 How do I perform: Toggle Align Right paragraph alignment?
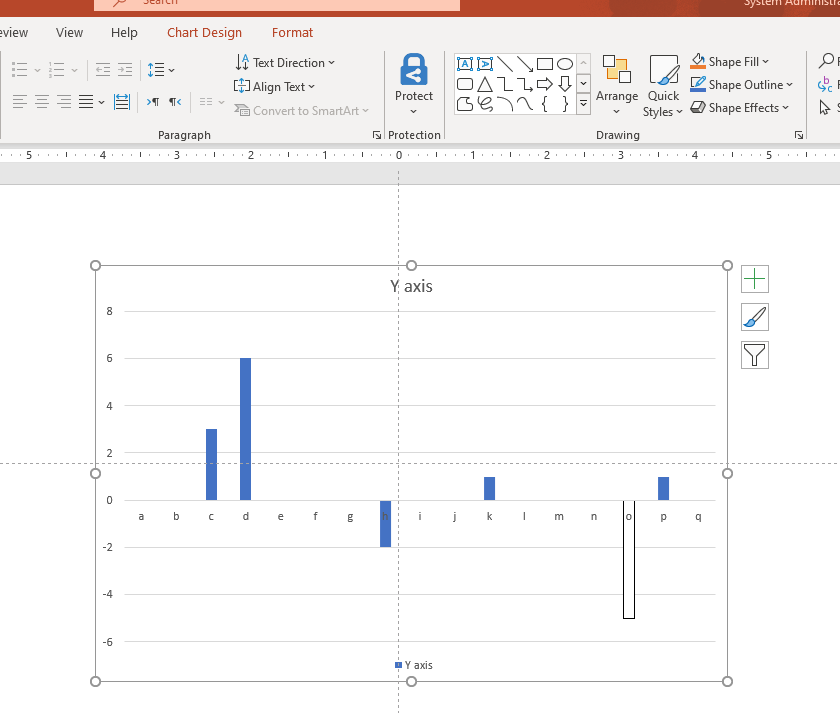click(x=64, y=101)
